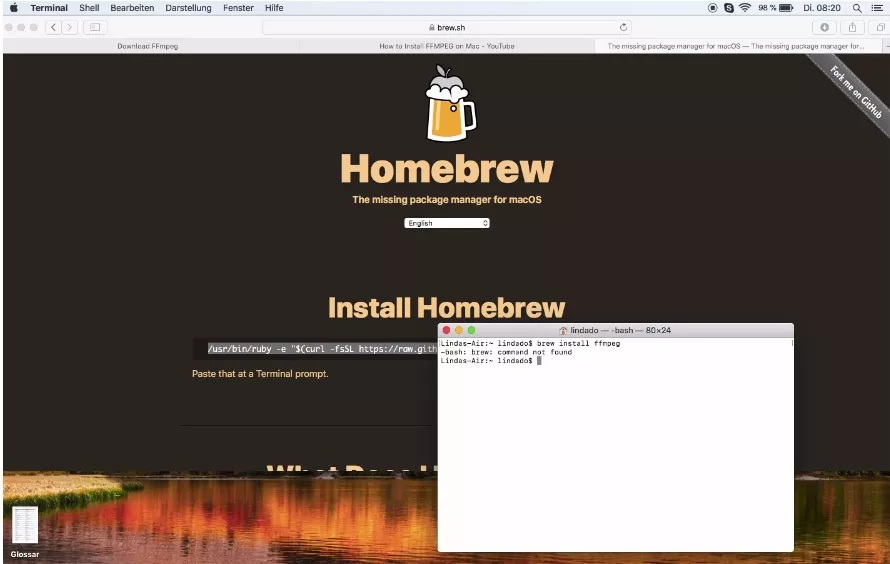Open Spotlight search magnifier
Viewport: 890px width, 564px height.
[x=857, y=8]
